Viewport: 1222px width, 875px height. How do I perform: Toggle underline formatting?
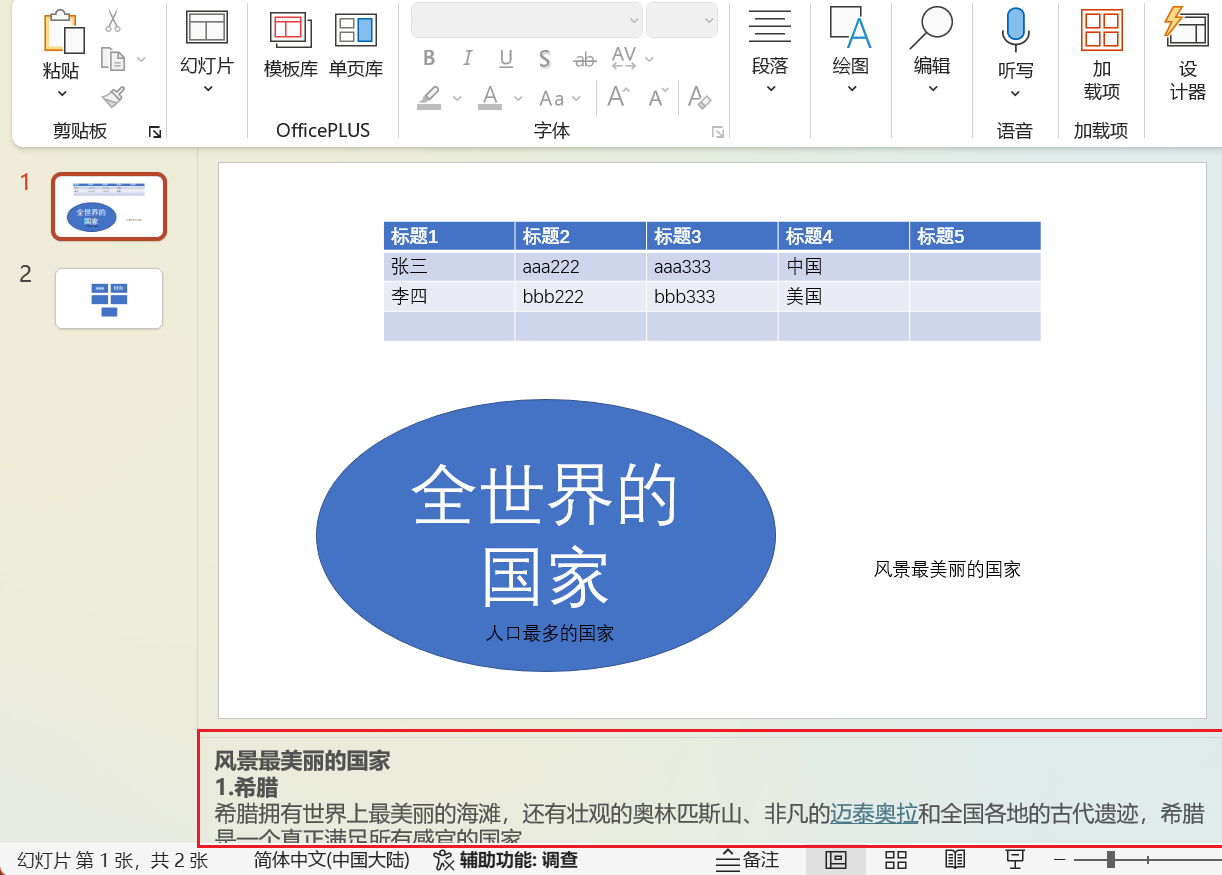click(x=506, y=59)
